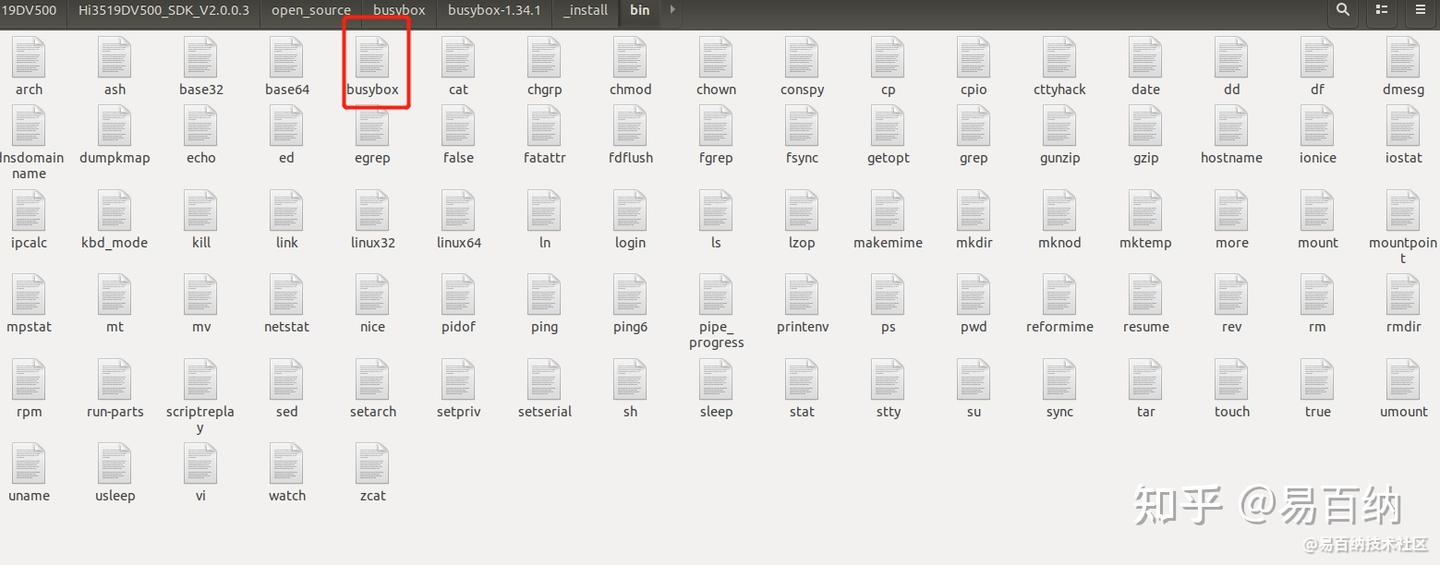
Task: Select the printenv file icon
Action: 802,295
